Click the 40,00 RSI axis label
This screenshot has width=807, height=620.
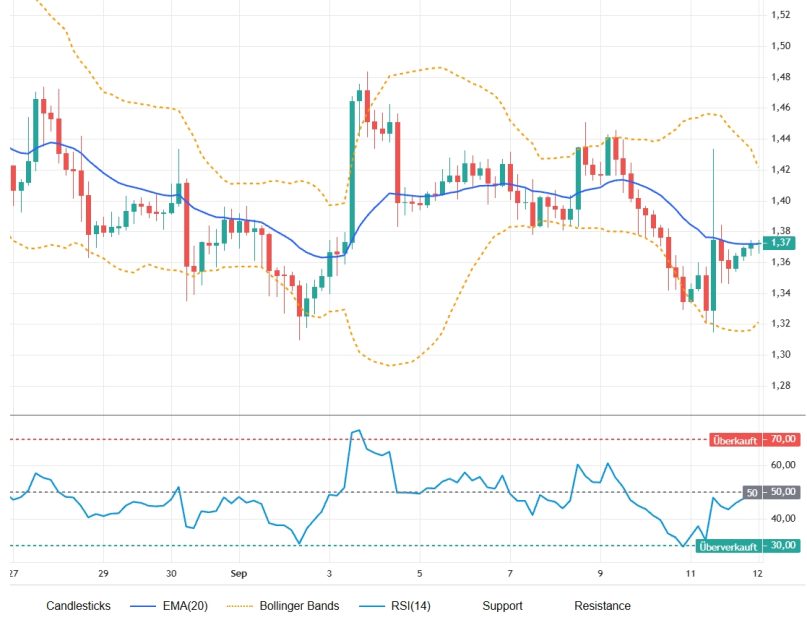pos(783,518)
